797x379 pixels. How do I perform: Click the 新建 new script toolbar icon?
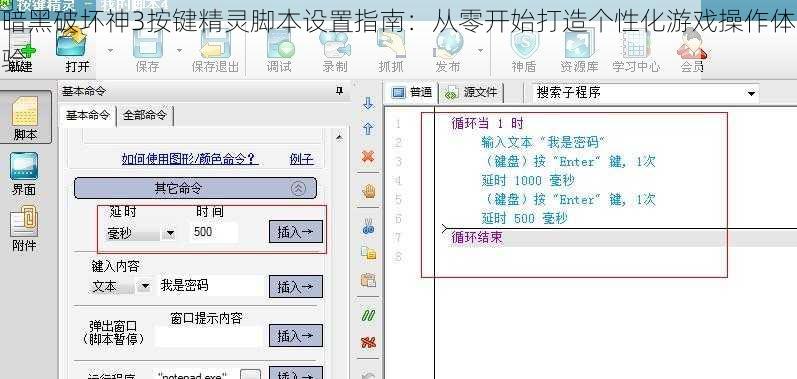point(20,51)
